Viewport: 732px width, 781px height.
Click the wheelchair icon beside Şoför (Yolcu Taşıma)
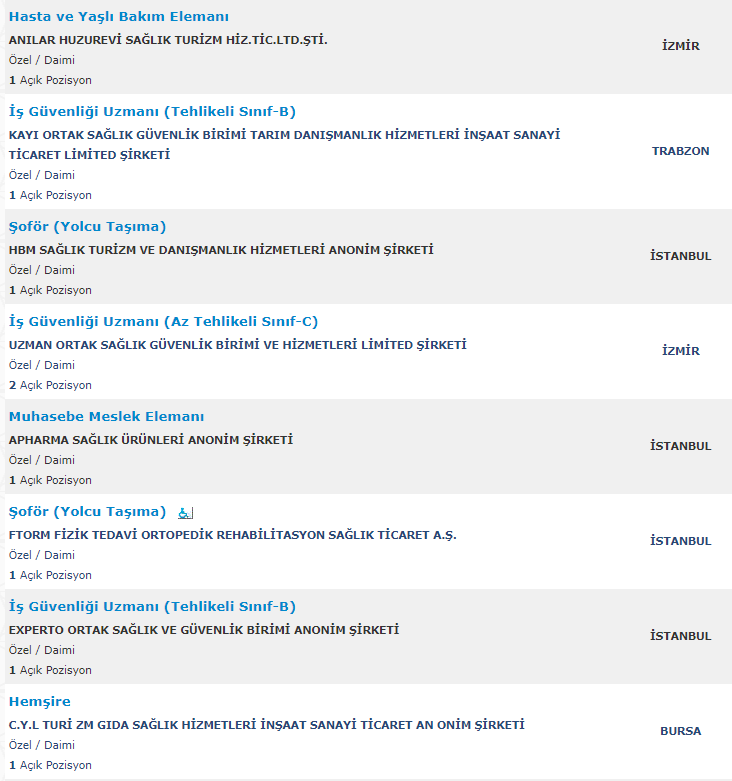[185, 513]
